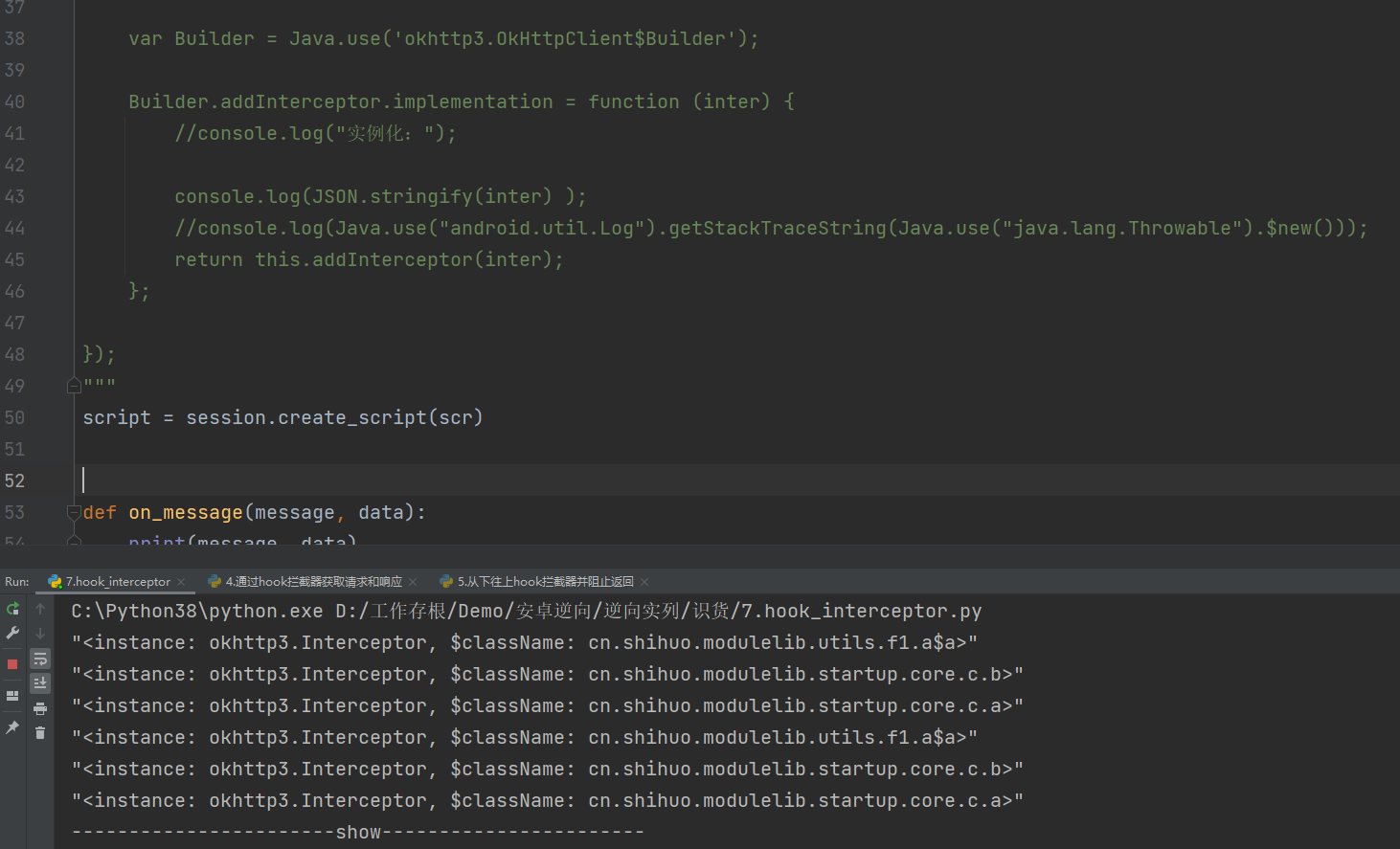Click the restore layout icon

click(12, 696)
